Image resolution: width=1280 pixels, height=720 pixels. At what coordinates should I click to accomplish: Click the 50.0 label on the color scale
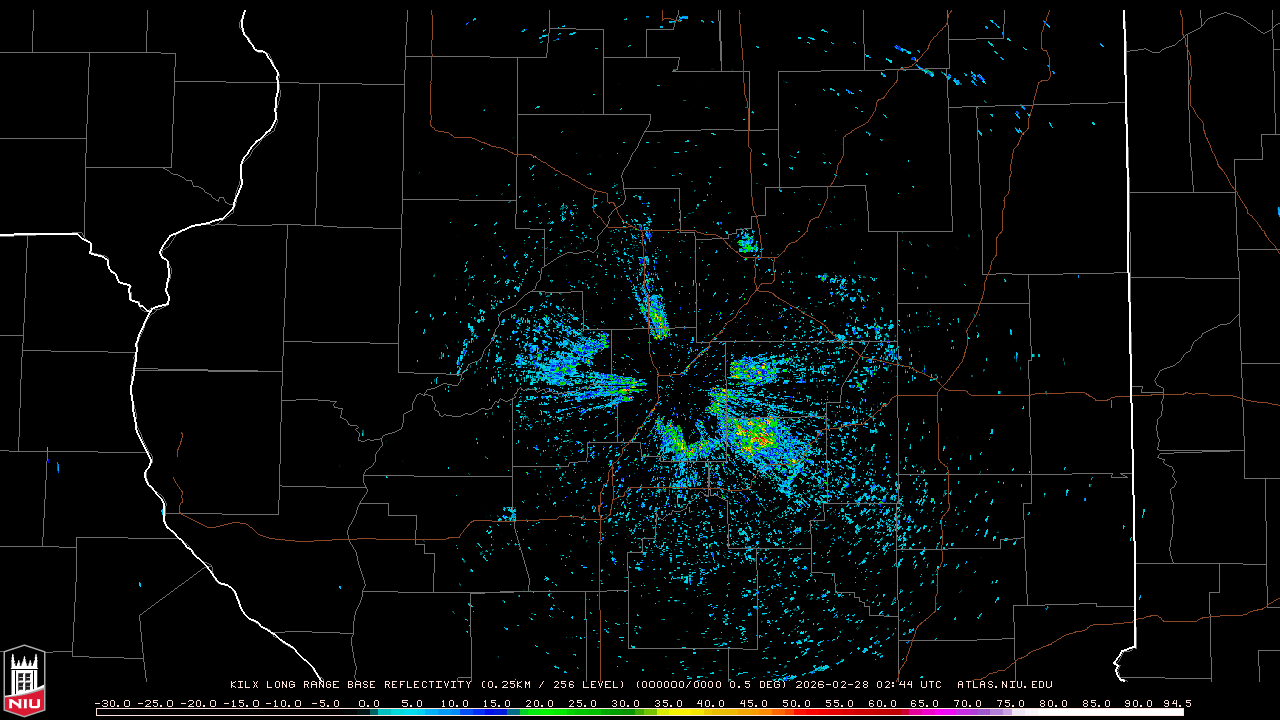796,703
